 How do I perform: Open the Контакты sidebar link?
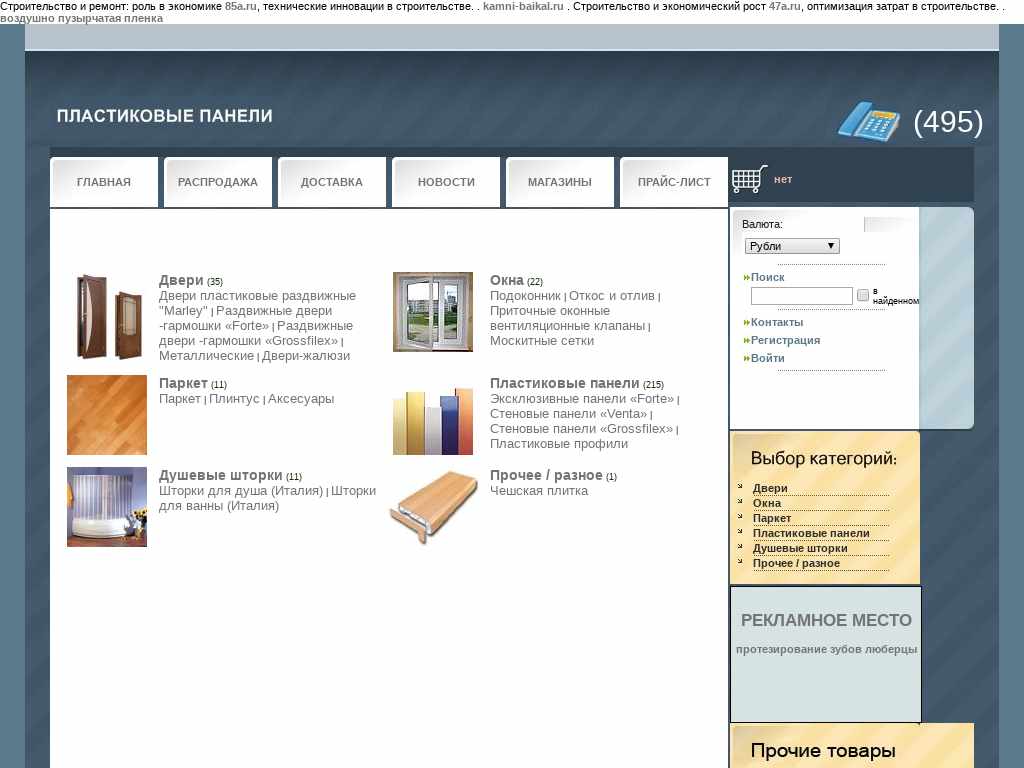(776, 322)
